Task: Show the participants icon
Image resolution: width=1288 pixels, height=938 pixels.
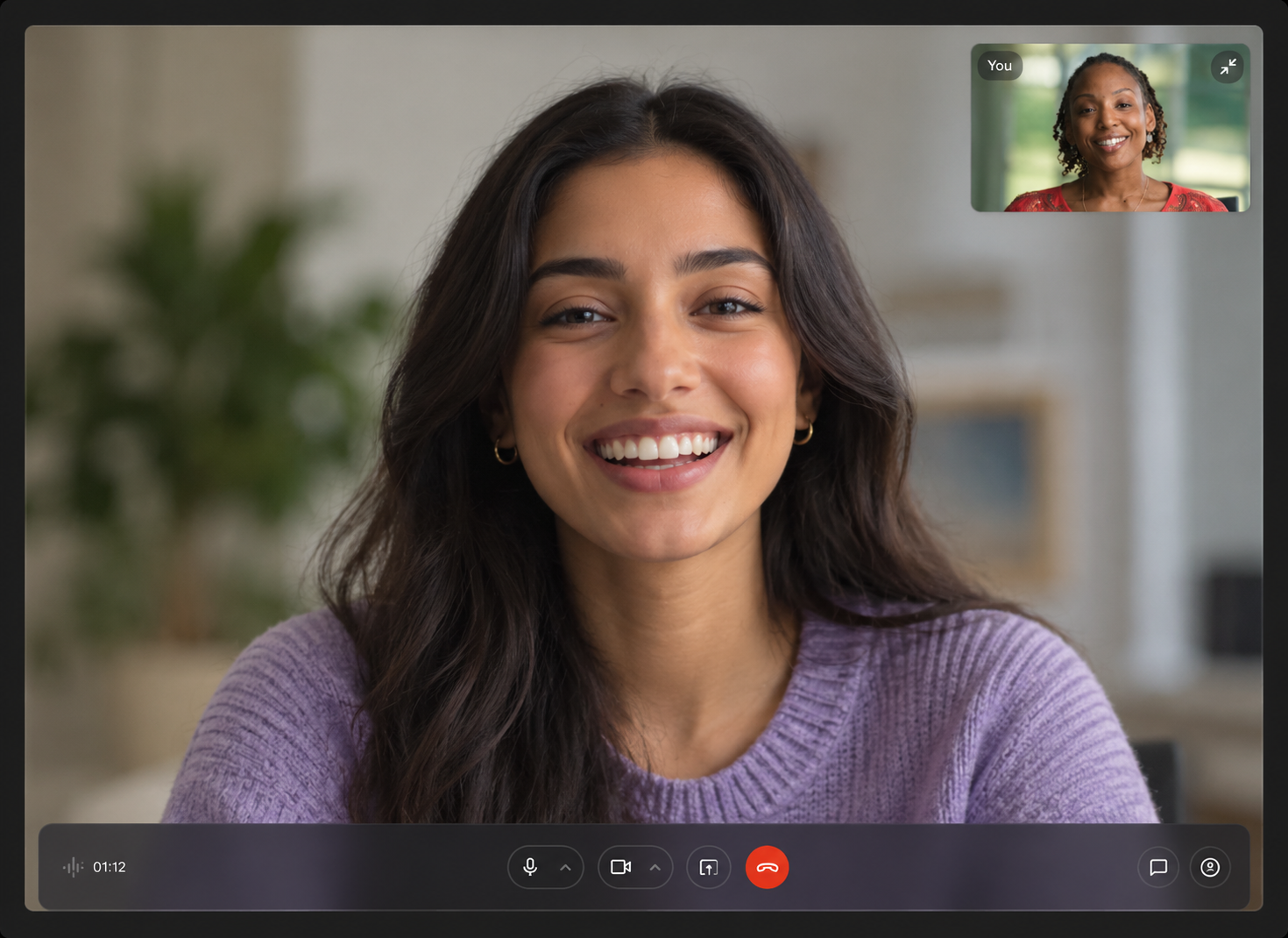Action: [x=1210, y=868]
